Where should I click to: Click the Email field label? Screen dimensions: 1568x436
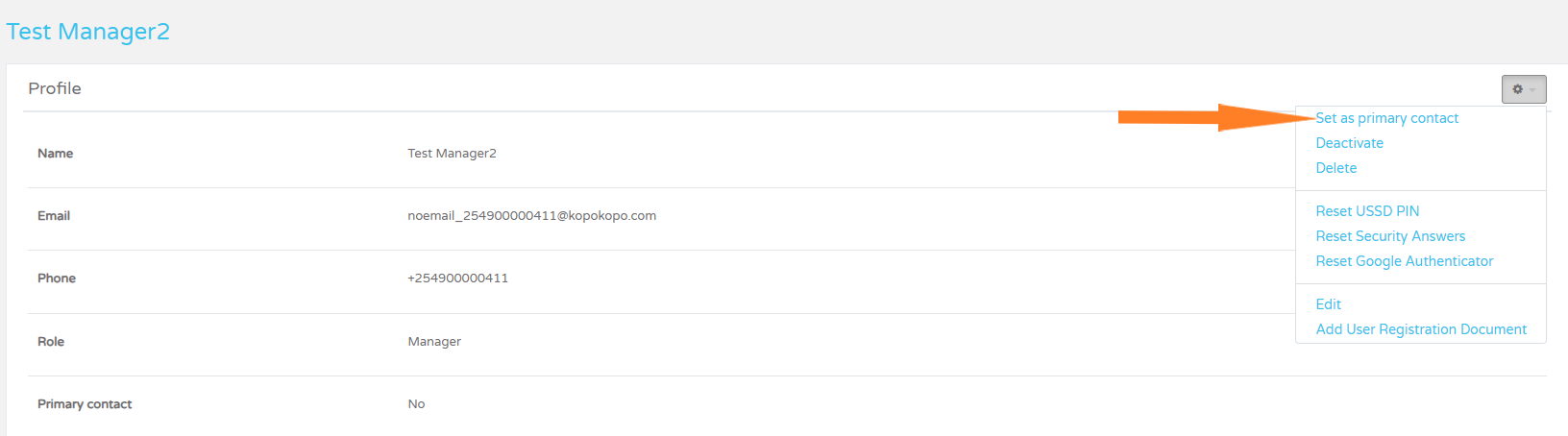54,216
